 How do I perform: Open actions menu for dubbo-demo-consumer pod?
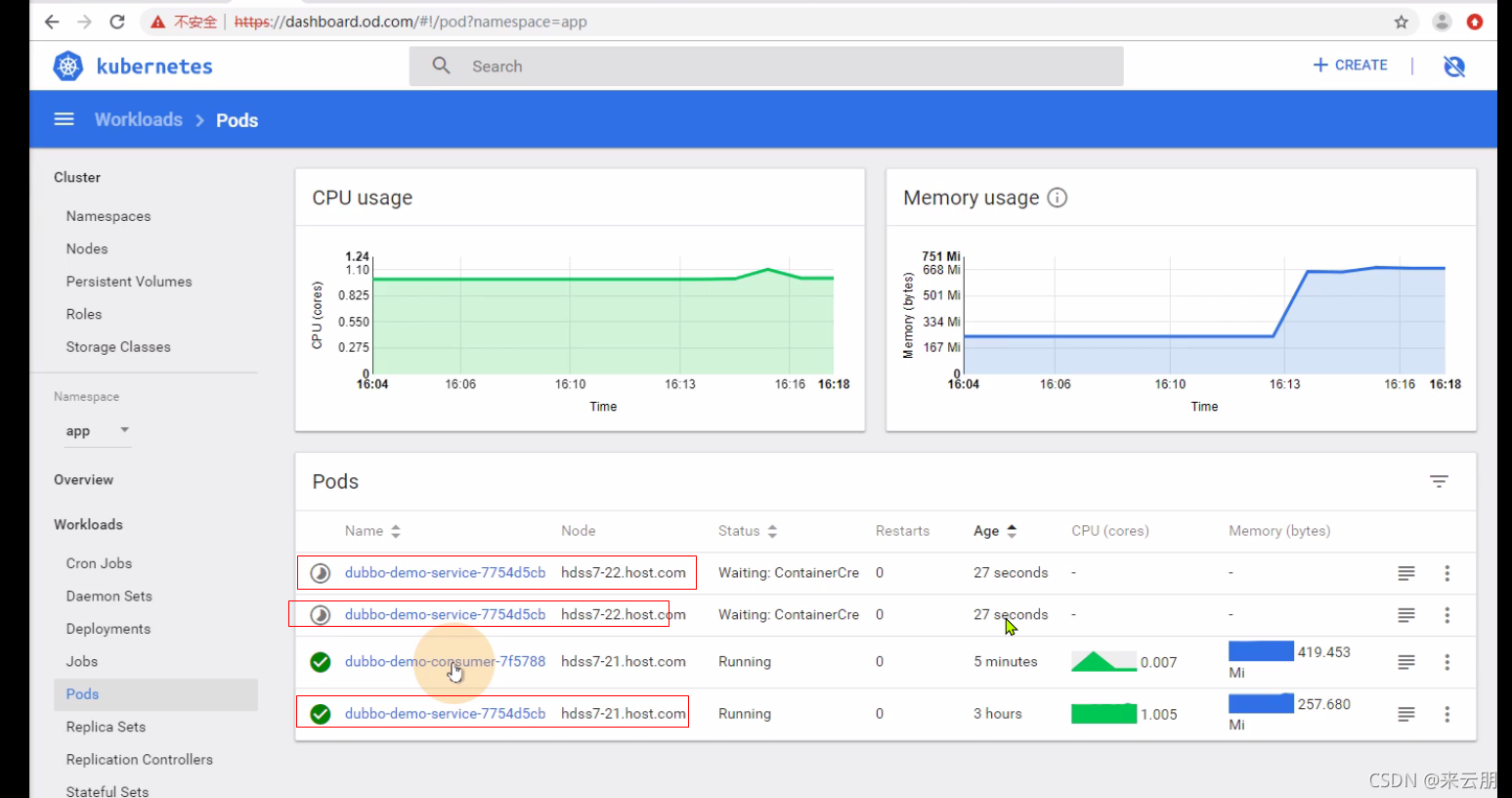coord(1447,662)
